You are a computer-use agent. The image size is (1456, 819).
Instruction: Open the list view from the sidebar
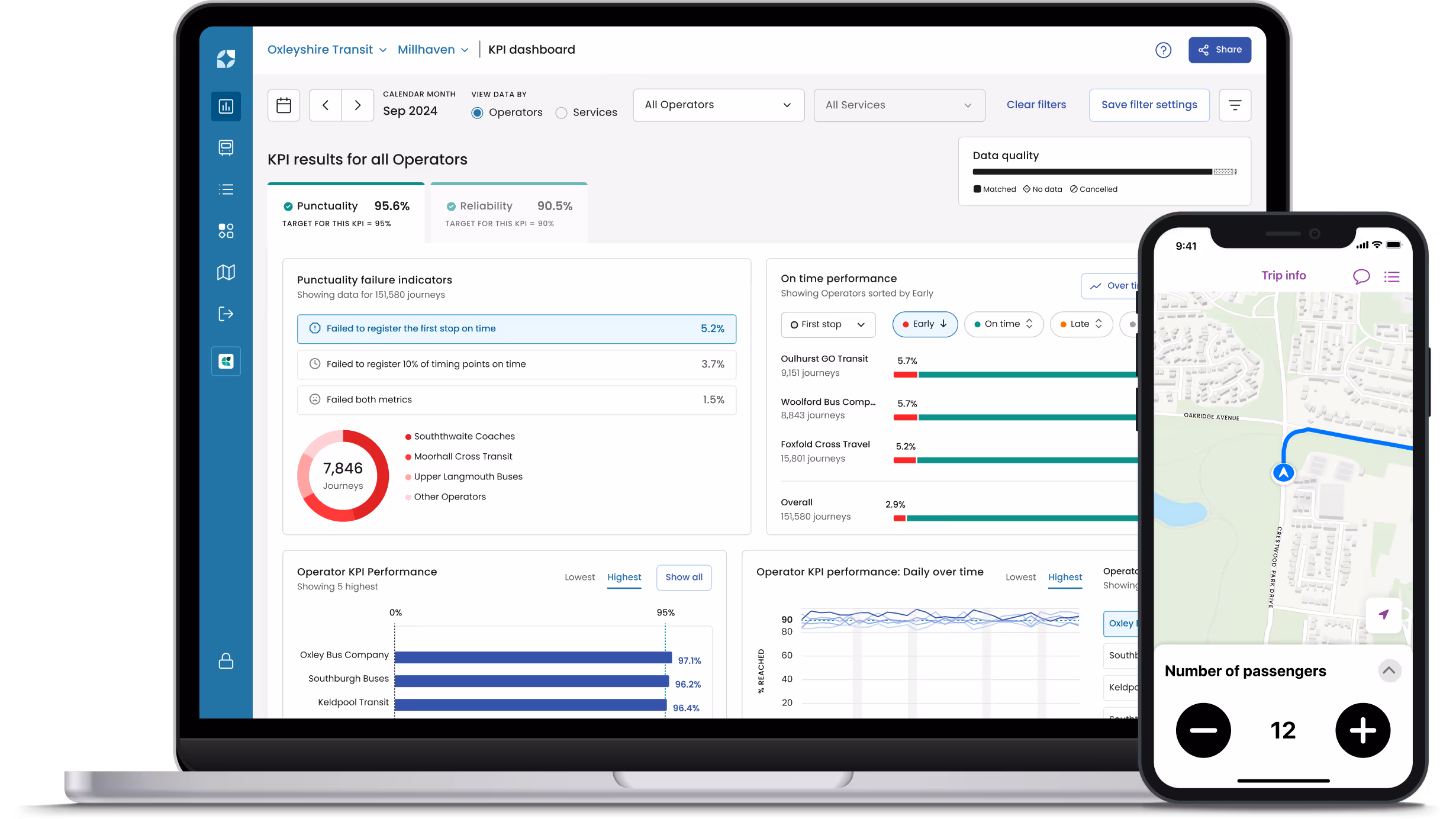point(226,189)
